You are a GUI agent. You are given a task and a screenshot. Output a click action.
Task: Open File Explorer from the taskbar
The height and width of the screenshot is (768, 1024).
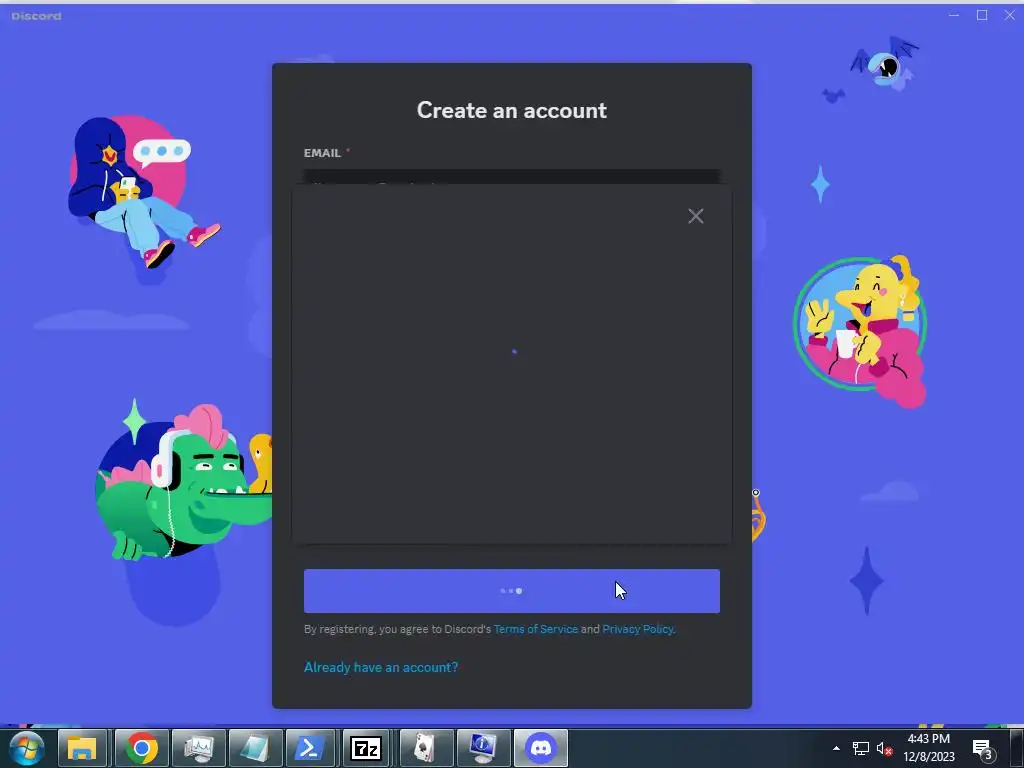(x=82, y=748)
